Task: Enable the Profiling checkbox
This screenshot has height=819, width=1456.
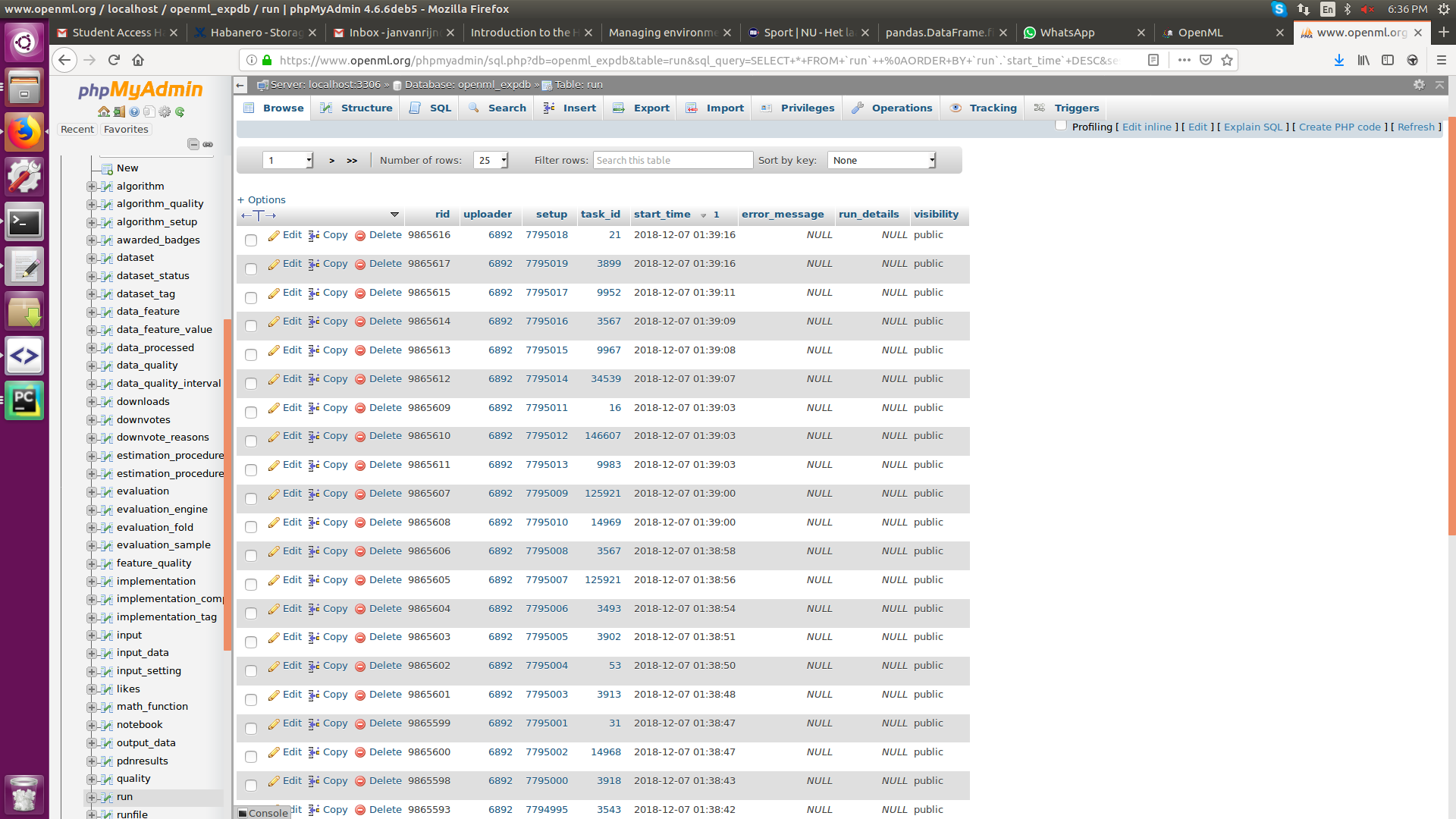Action: [x=1061, y=125]
